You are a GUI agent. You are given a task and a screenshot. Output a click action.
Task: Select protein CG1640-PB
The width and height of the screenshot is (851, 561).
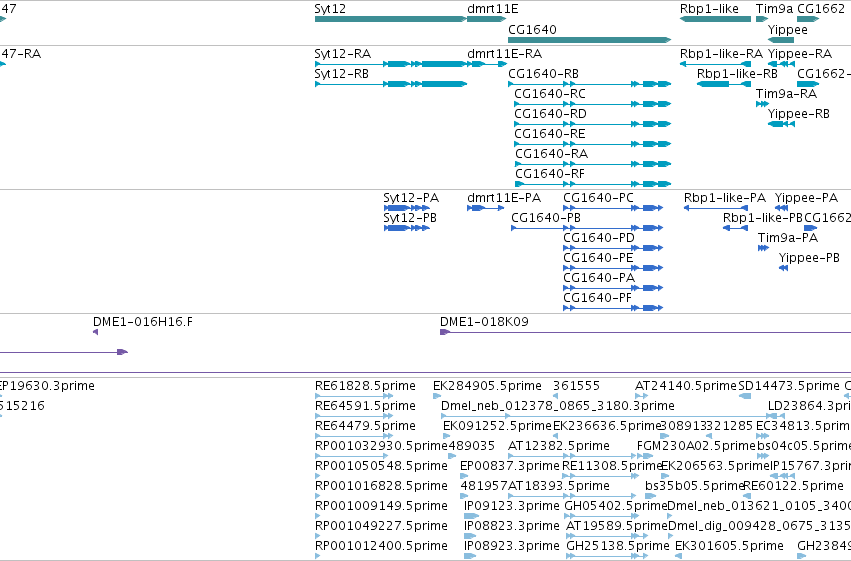point(587,228)
